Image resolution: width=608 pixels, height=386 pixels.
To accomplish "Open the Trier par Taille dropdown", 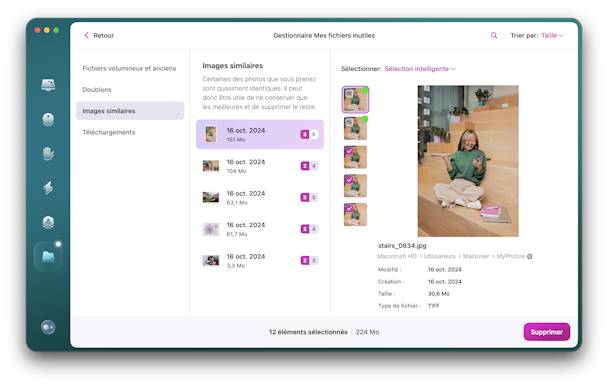I will (x=552, y=35).
